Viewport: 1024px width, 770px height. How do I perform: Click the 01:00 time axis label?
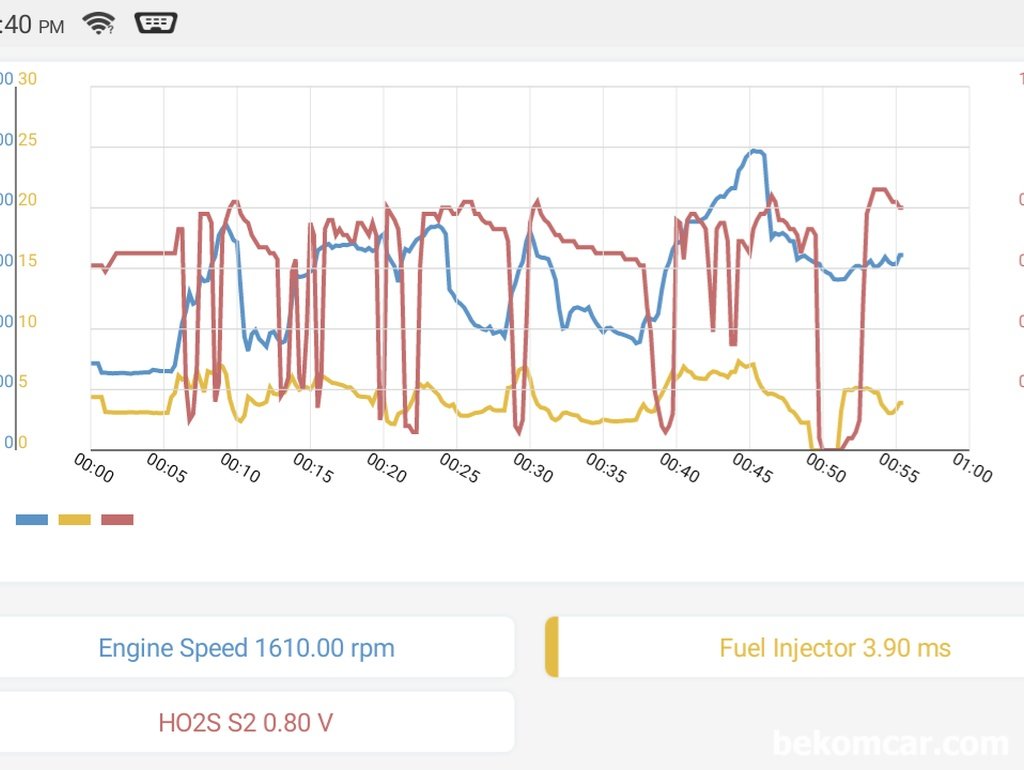click(972, 468)
